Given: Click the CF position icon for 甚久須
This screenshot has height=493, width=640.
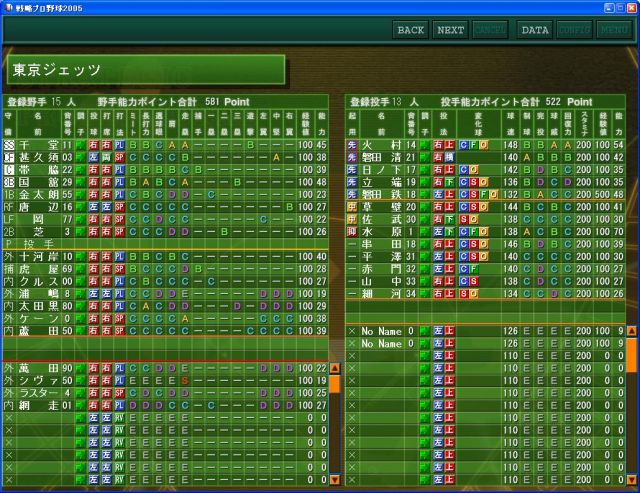Looking at the screenshot, I should pyautogui.click(x=9, y=157).
